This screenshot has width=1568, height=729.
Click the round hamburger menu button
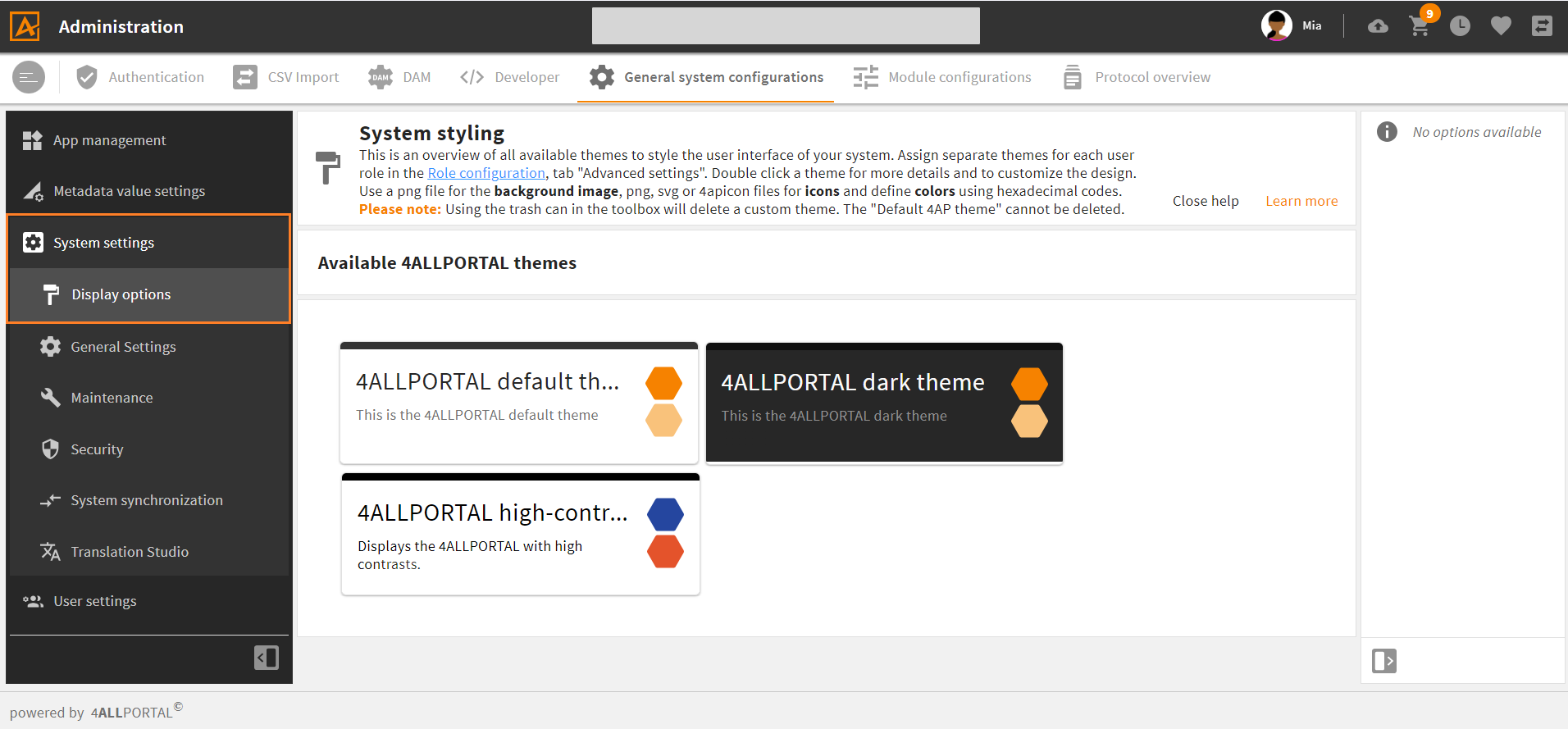(29, 77)
